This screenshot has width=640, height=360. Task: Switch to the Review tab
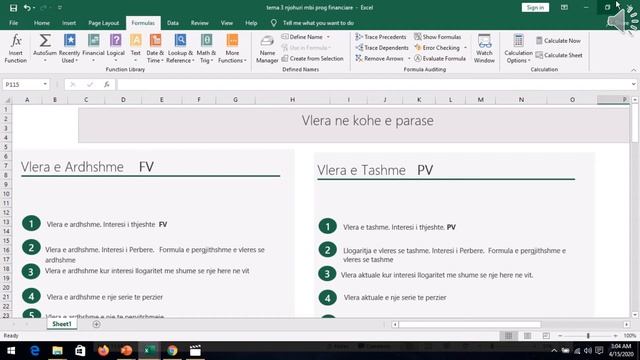[x=200, y=23]
